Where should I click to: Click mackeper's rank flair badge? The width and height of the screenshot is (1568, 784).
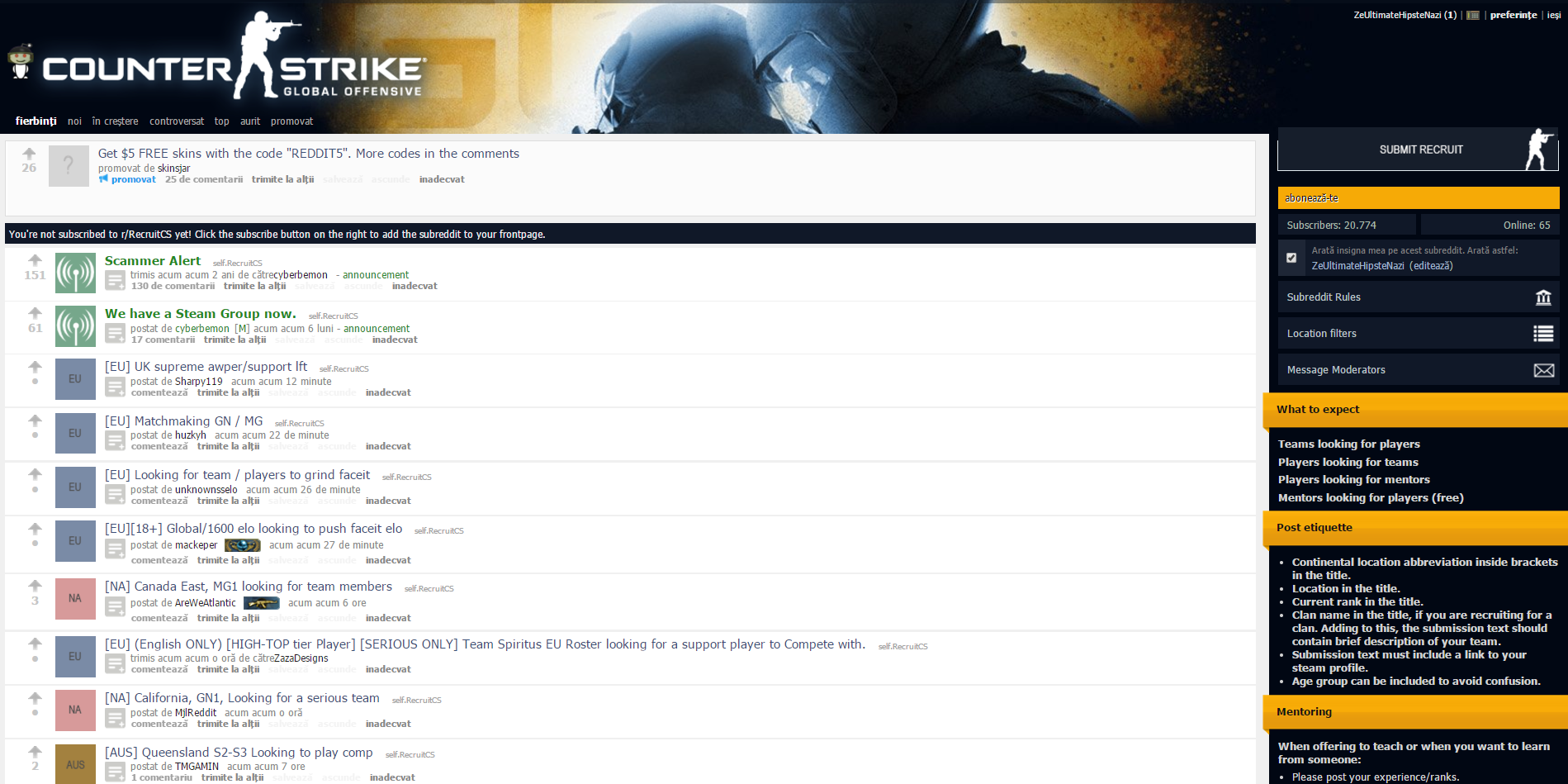tap(243, 545)
